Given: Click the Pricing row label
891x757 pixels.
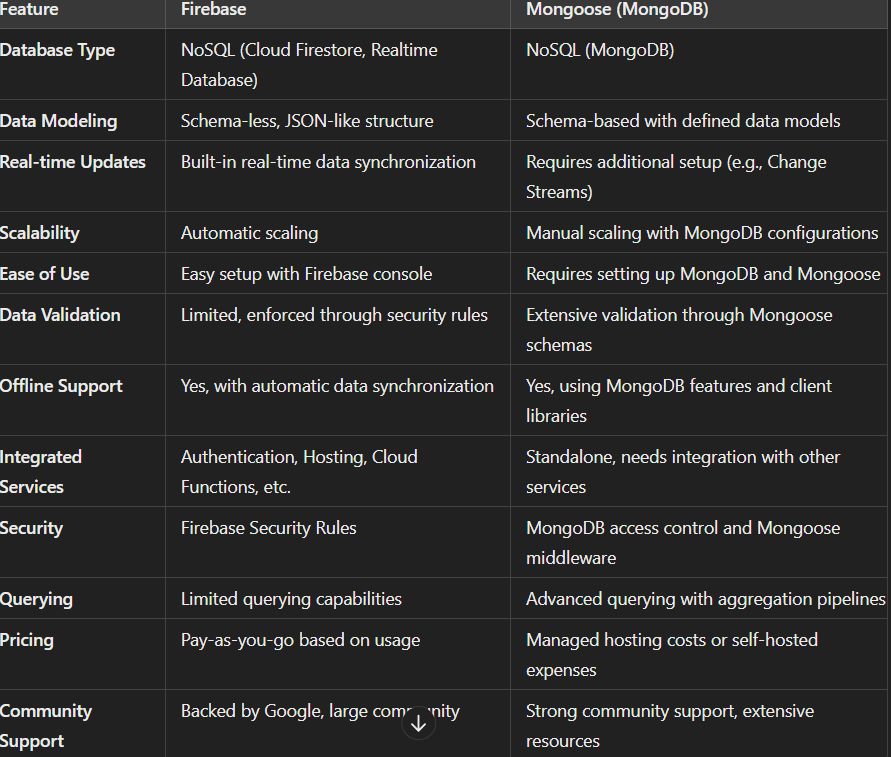Looking at the screenshot, I should coord(27,640).
